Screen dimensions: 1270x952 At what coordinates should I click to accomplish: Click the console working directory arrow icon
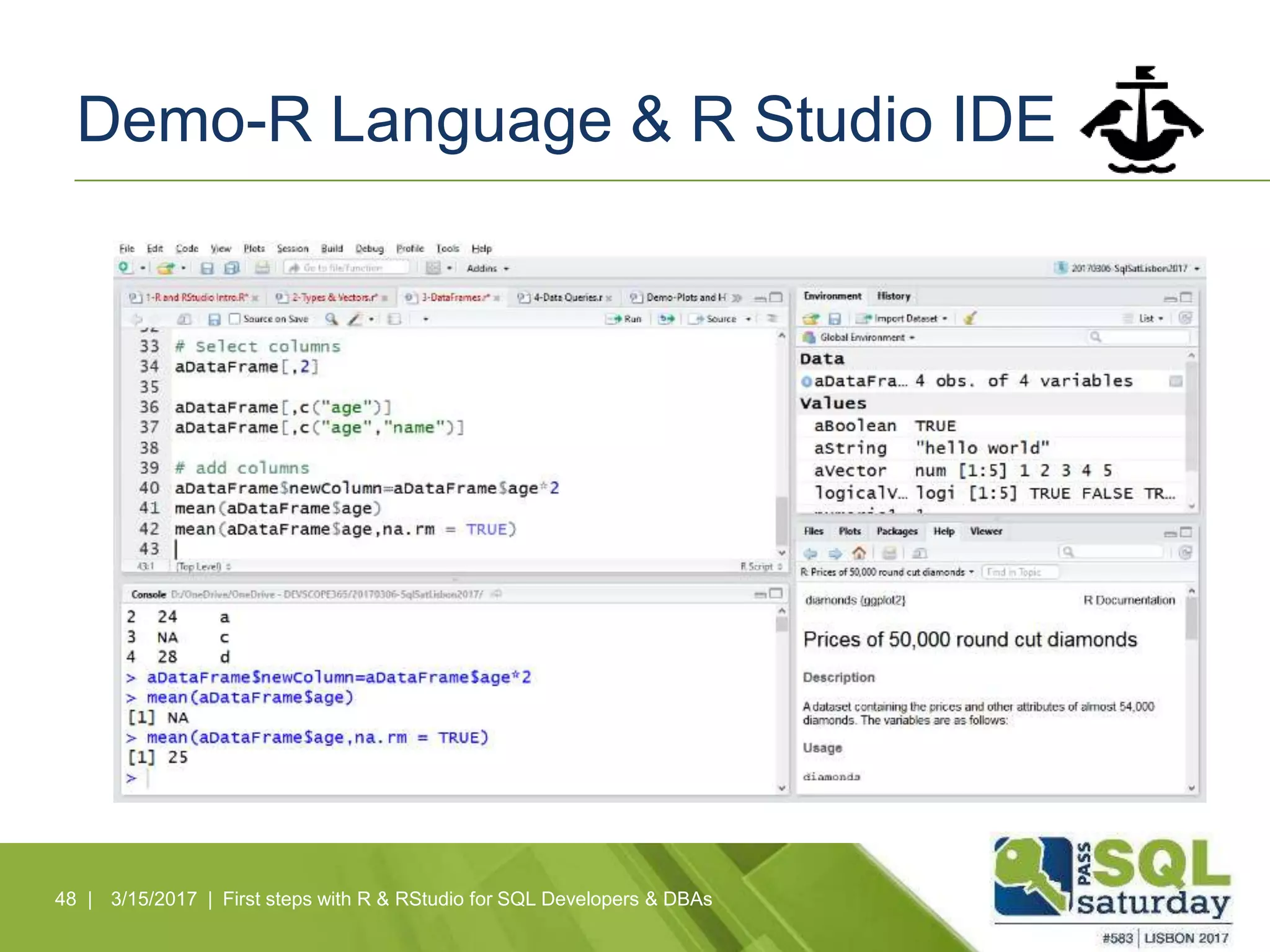coord(496,594)
